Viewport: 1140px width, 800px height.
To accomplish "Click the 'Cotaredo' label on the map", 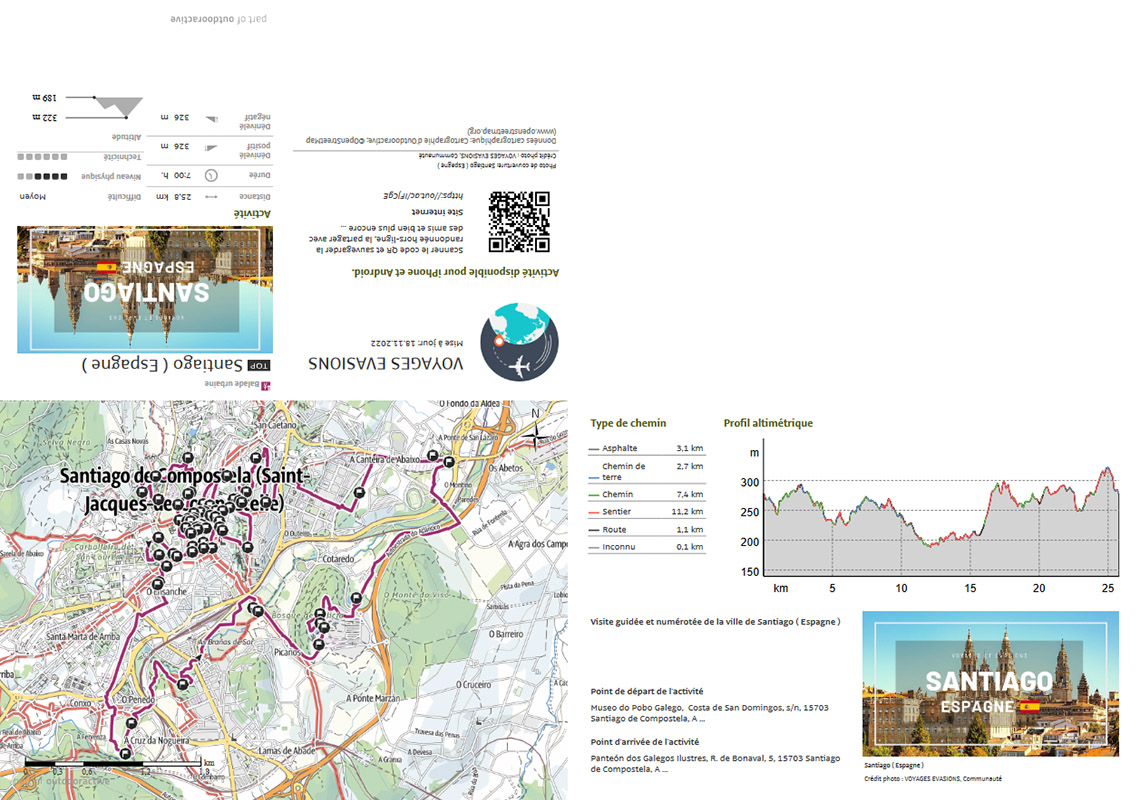I will tap(338, 559).
